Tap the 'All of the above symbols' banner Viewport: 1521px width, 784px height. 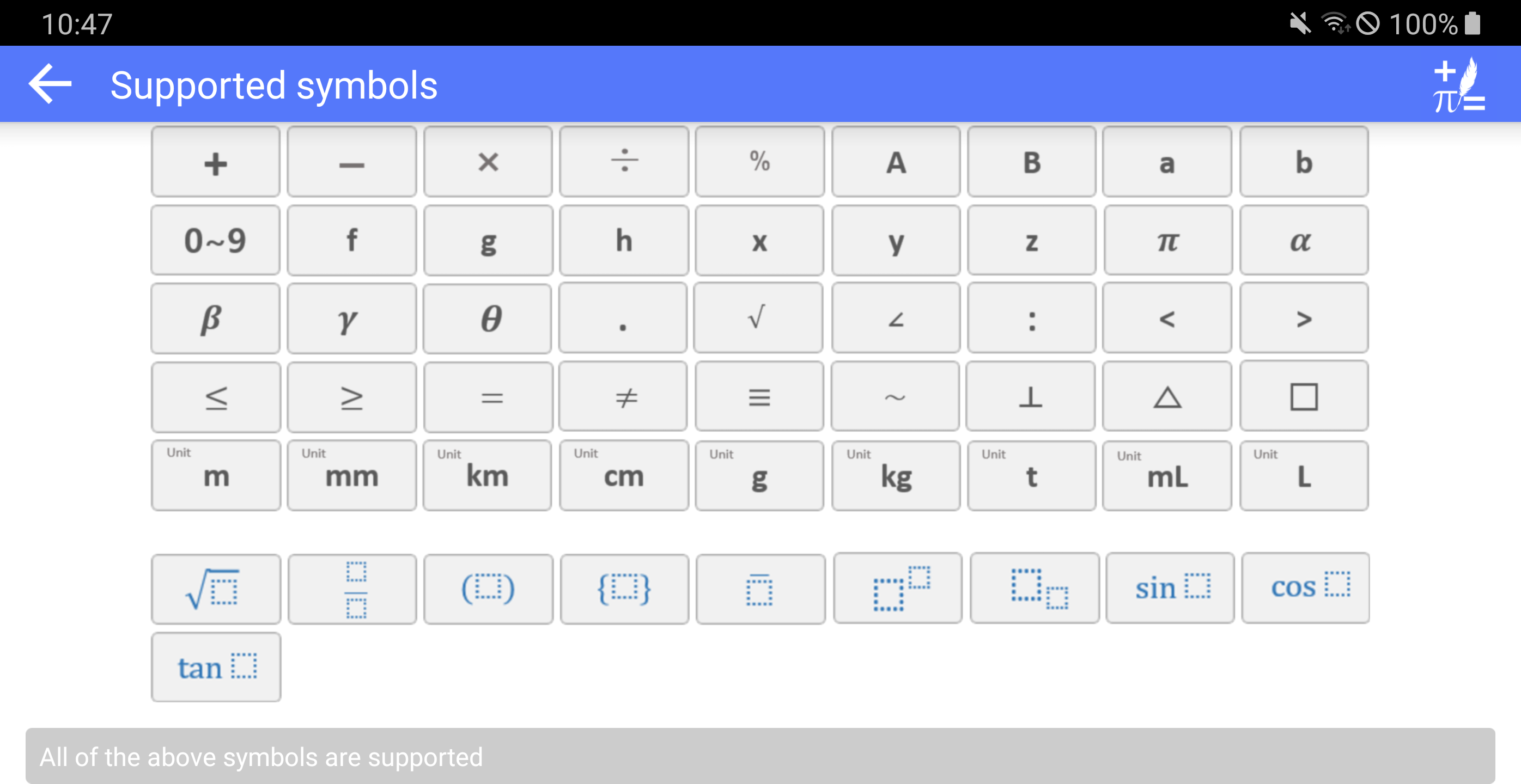[x=760, y=756]
